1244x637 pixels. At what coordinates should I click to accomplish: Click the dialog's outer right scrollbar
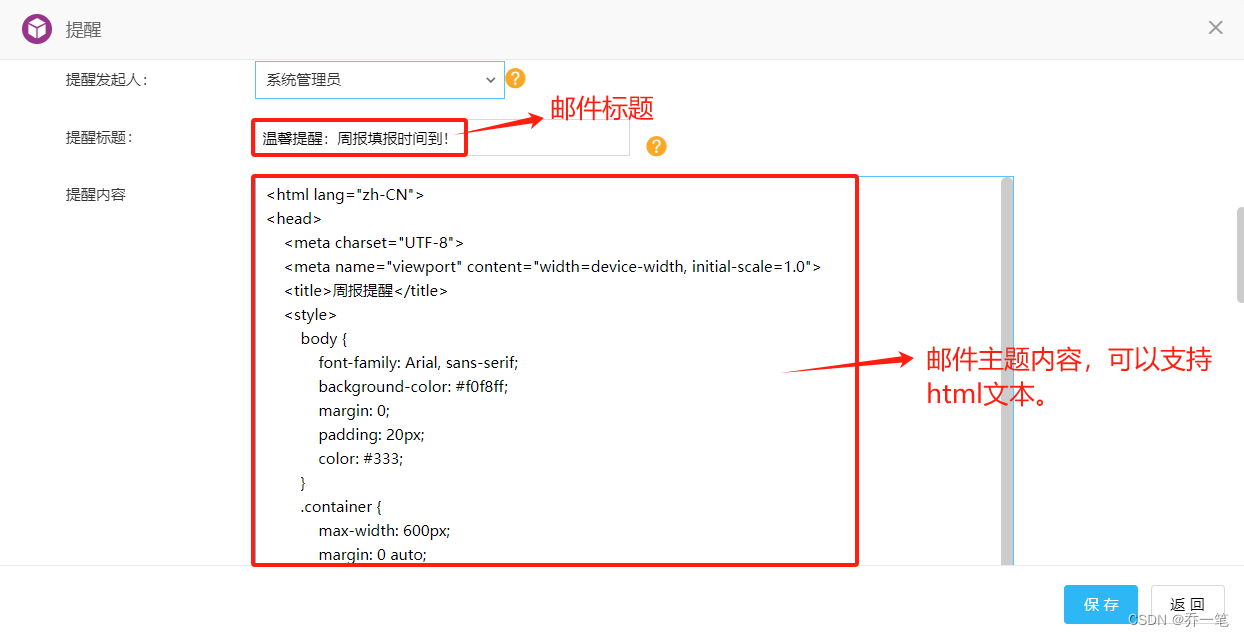1239,255
